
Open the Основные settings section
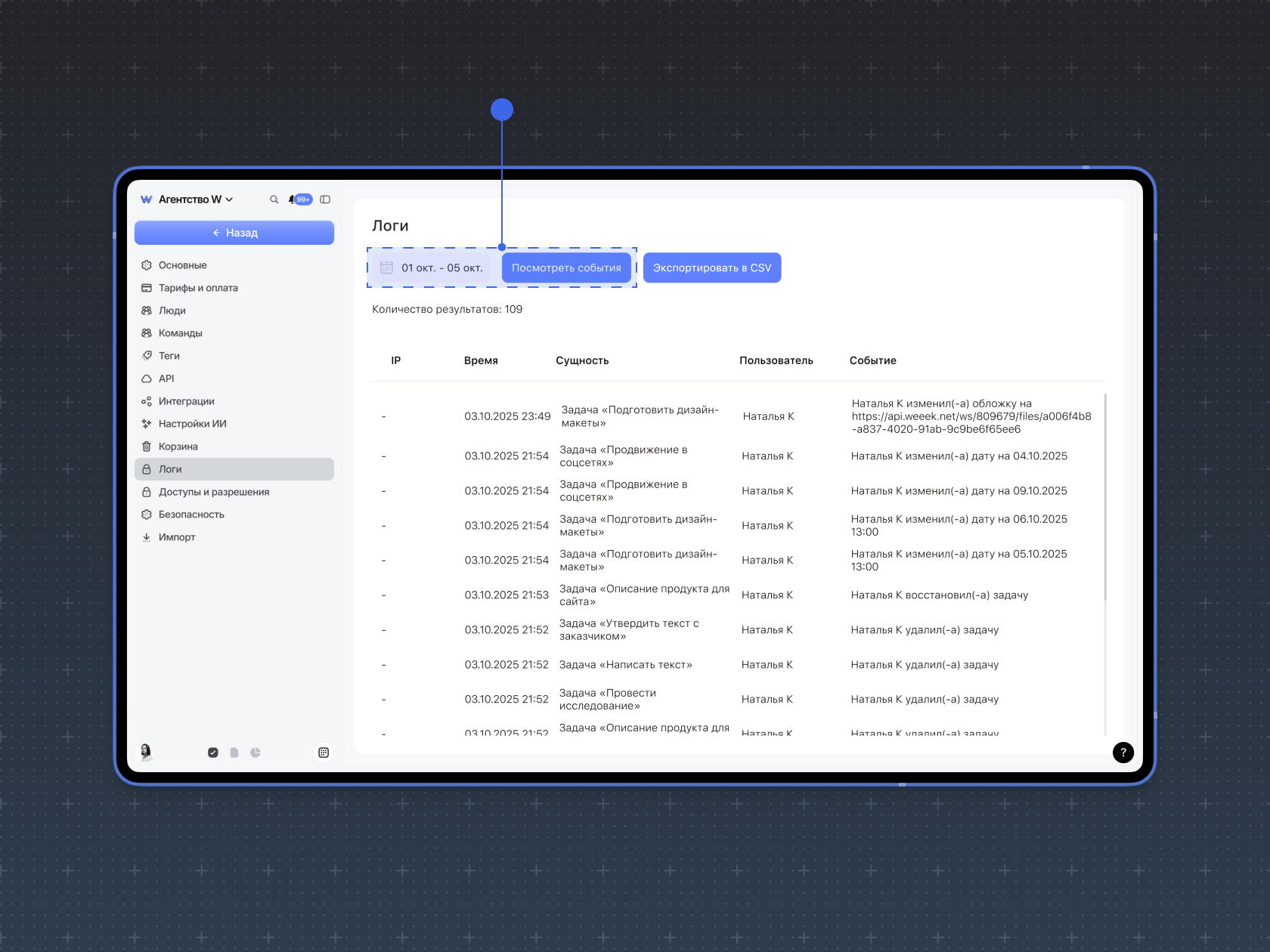click(x=183, y=265)
